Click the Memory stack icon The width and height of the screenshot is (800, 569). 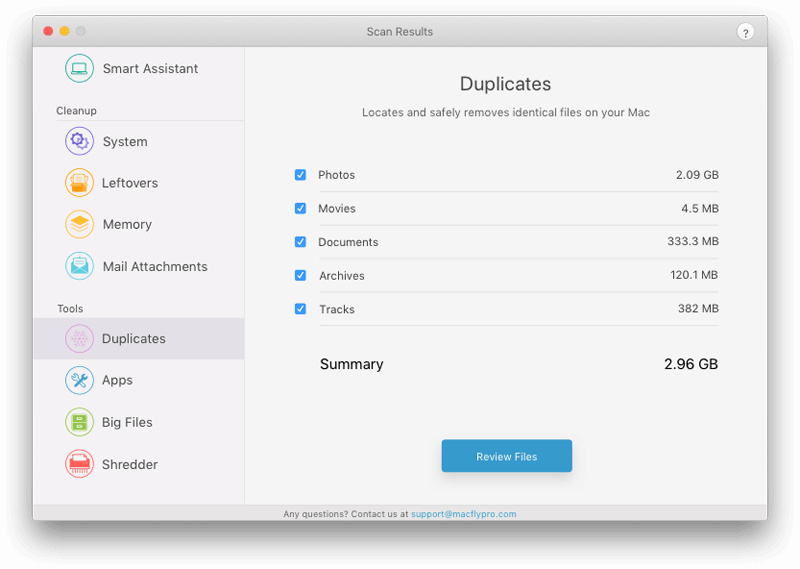pos(79,224)
